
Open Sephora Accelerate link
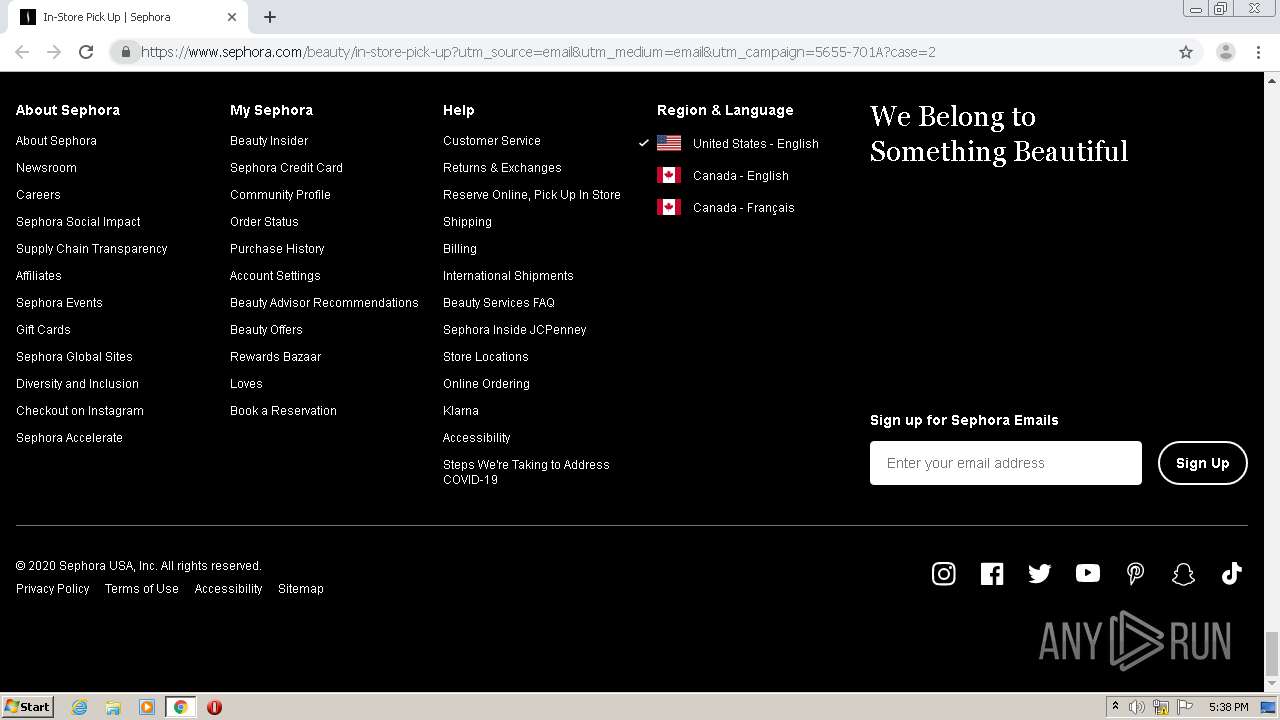[x=69, y=438]
